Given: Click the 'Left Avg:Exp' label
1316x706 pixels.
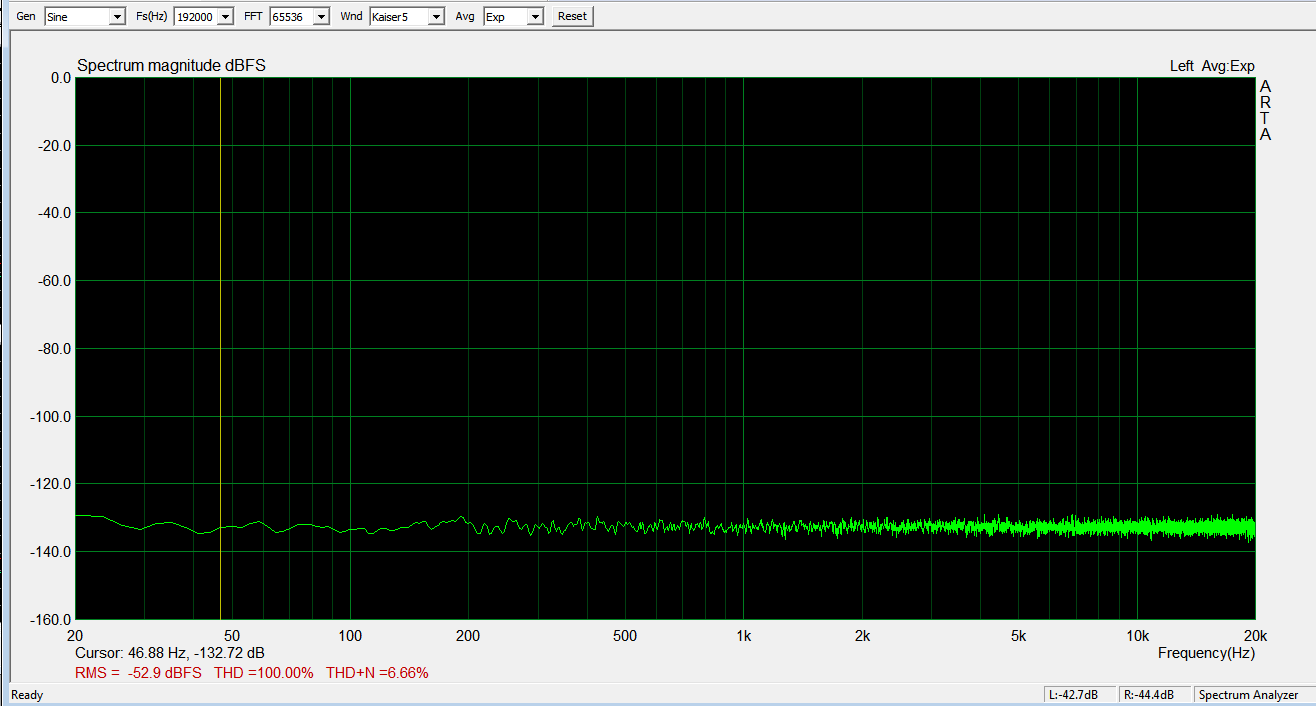Looking at the screenshot, I should click(x=1212, y=66).
